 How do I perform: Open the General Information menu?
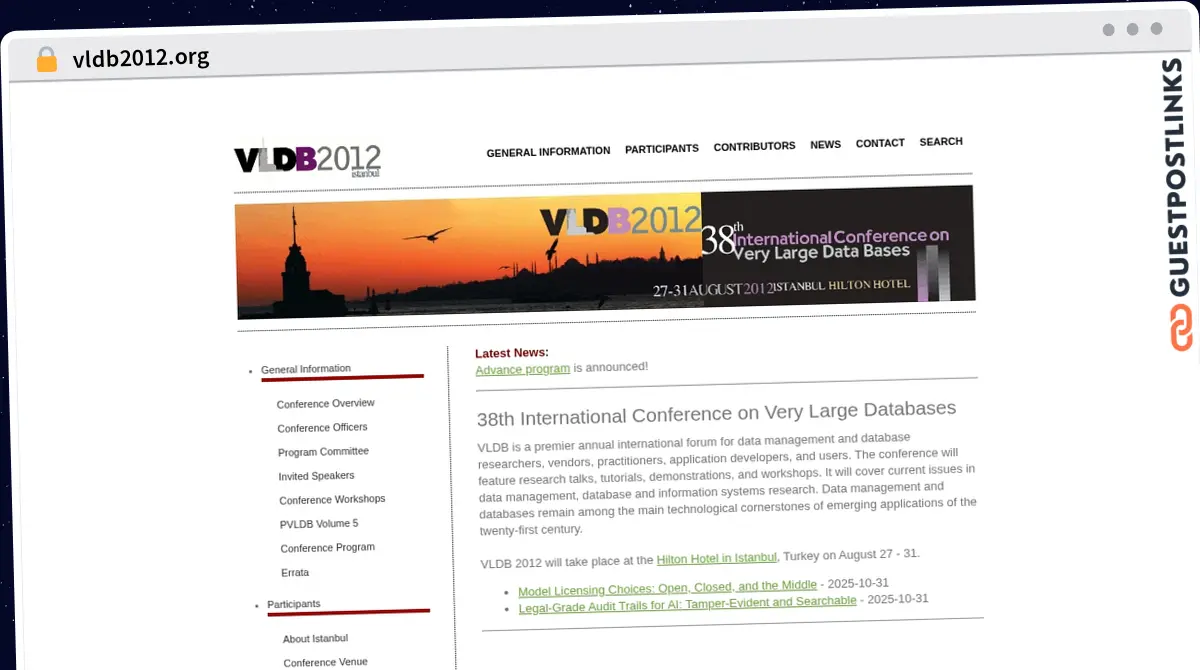[548, 152]
